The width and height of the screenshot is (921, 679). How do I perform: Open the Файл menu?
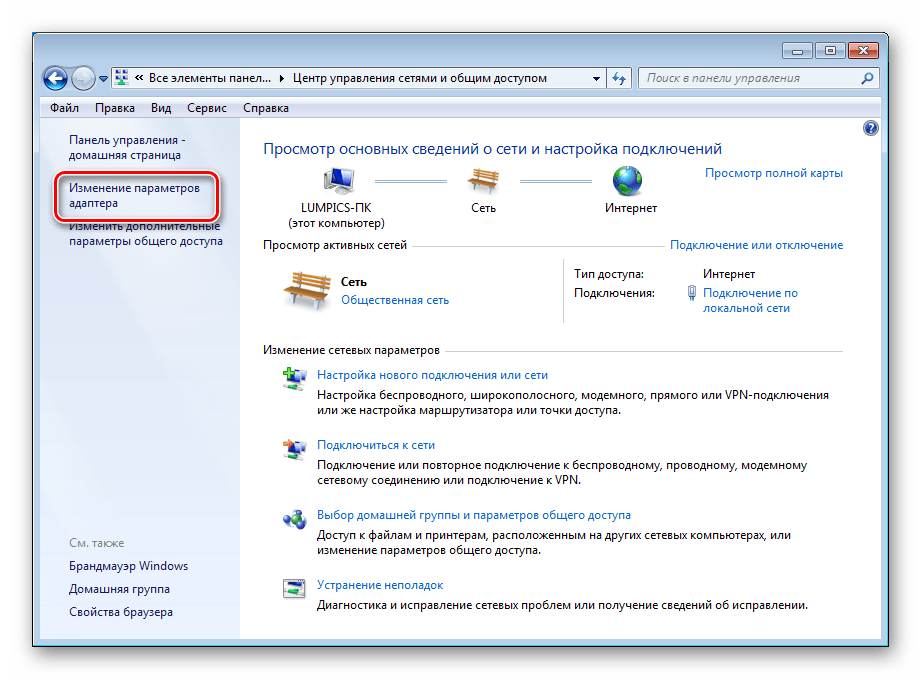tap(65, 108)
